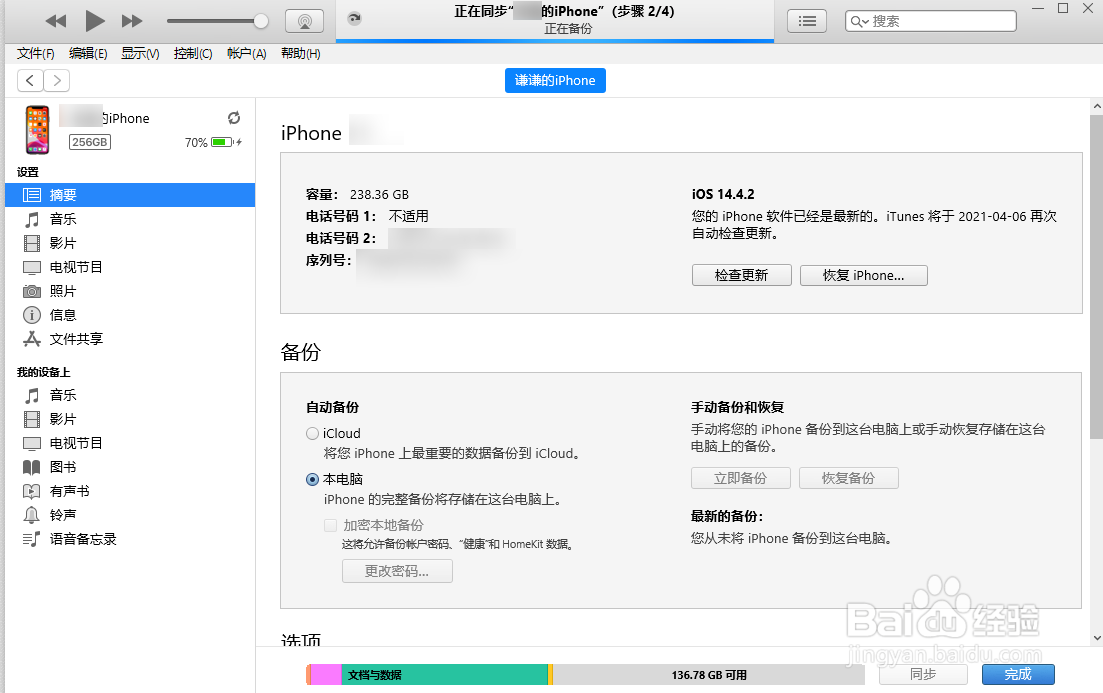Image resolution: width=1103 pixels, height=693 pixels.
Task: Click the blue 完成 button
Action: [1018, 674]
